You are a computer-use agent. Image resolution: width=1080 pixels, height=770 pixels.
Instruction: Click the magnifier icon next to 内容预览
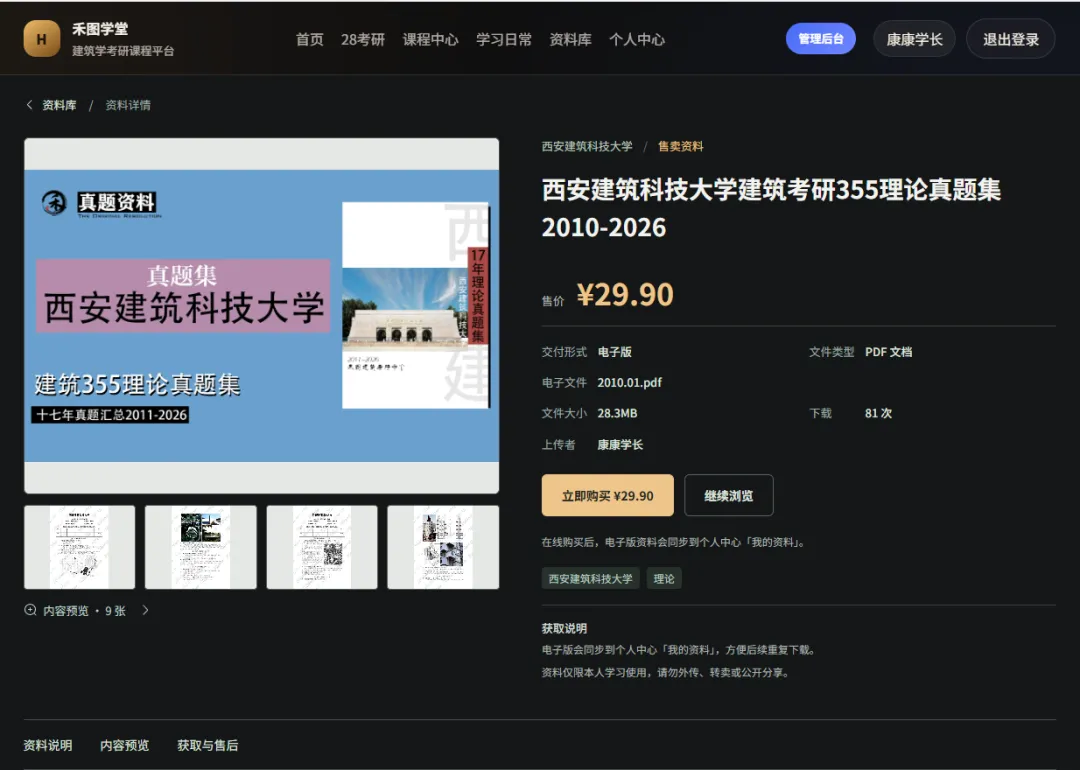30,610
